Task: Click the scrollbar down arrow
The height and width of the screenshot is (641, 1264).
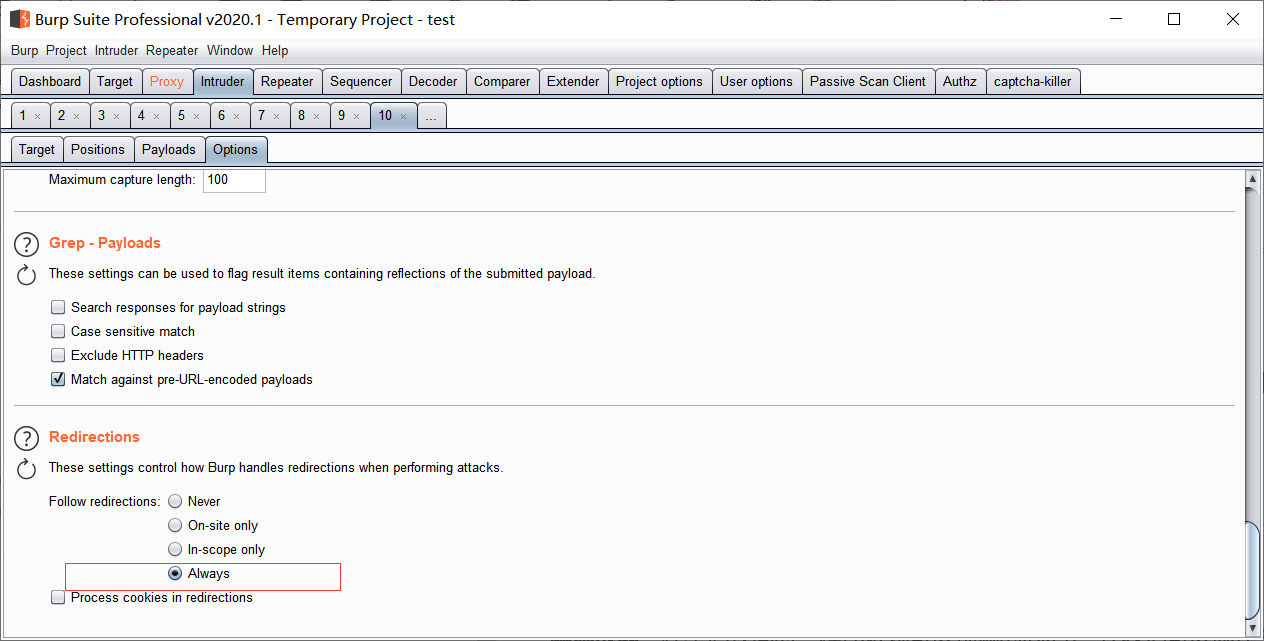Action: click(x=1251, y=627)
